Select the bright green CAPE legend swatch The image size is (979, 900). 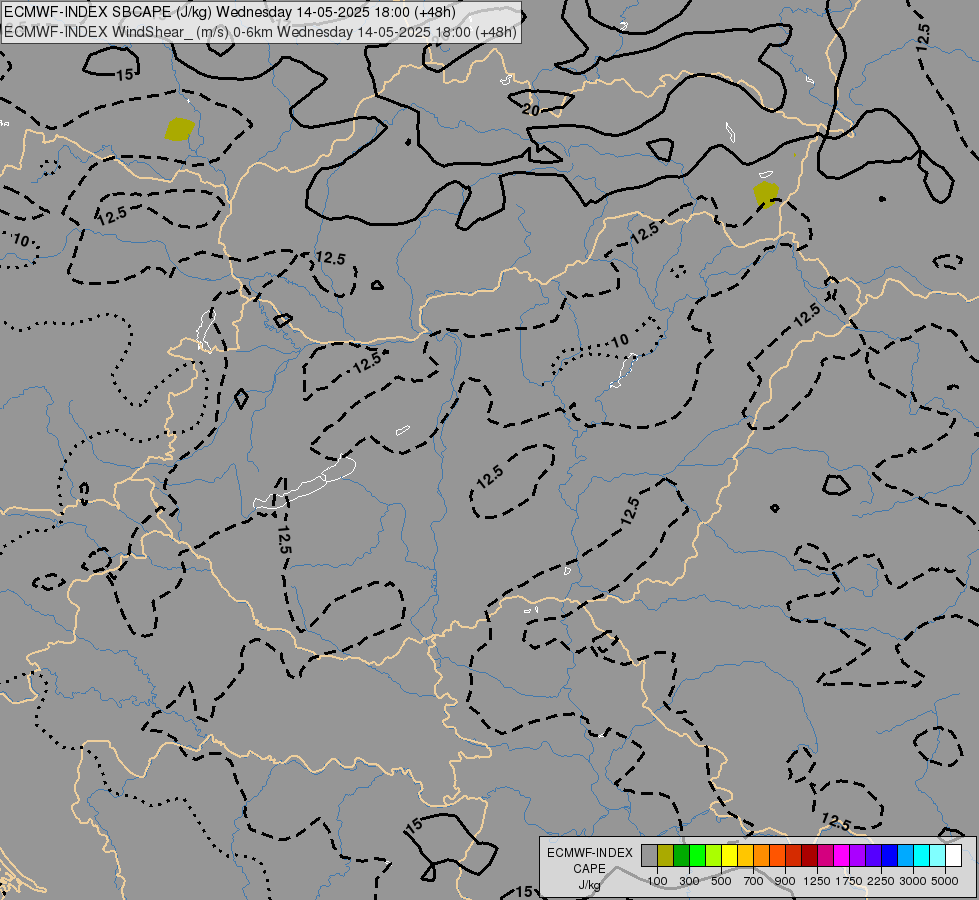[697, 855]
